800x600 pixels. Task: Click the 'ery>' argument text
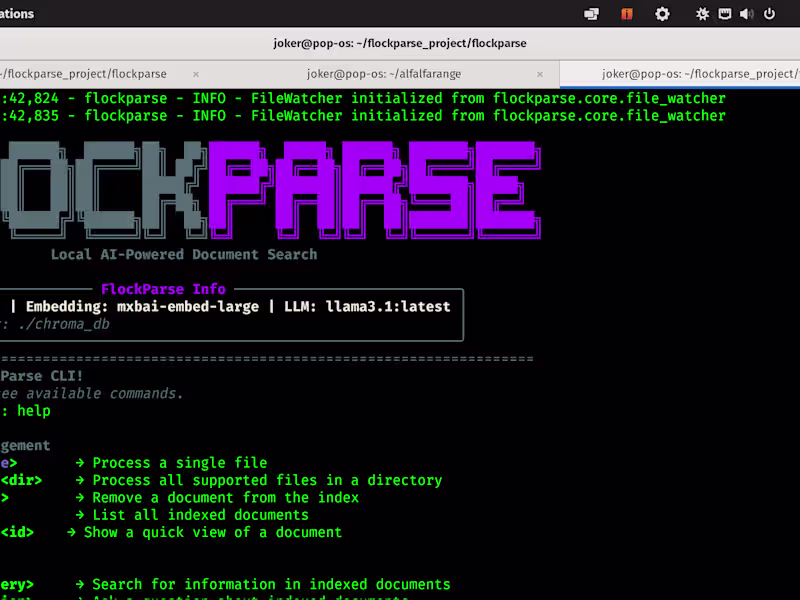coord(17,584)
